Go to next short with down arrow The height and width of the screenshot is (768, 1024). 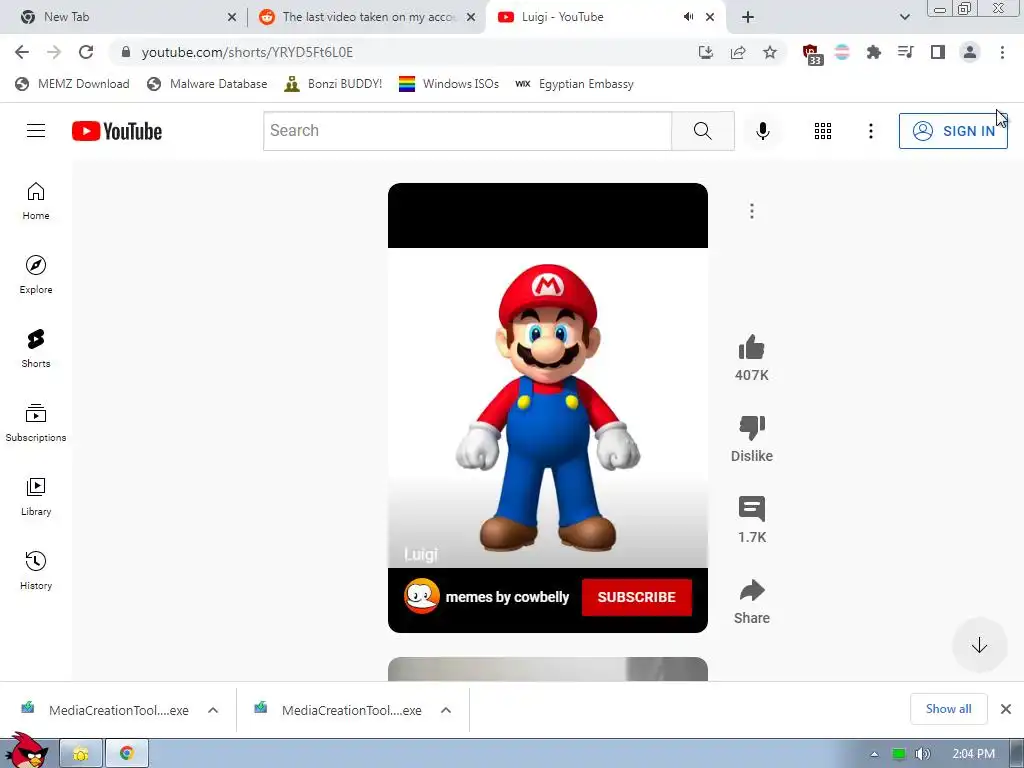pyautogui.click(x=979, y=645)
